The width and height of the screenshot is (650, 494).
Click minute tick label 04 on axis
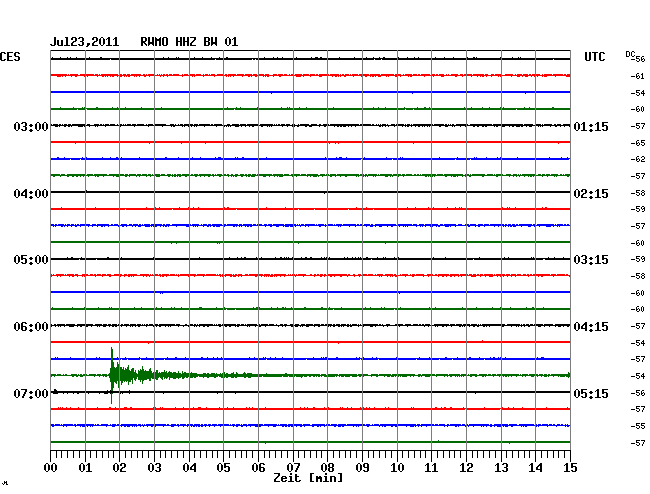(x=189, y=468)
